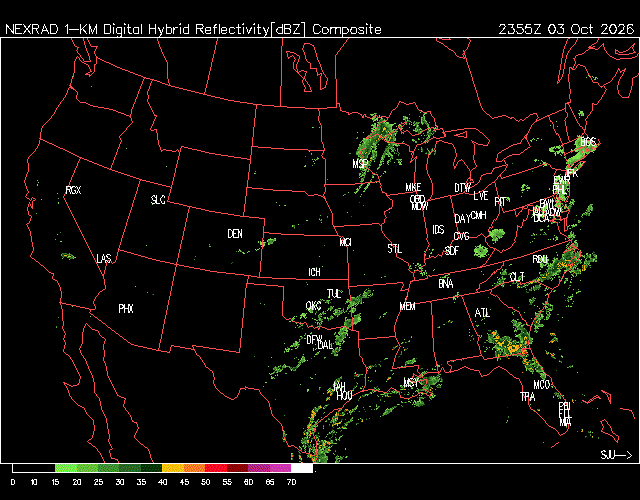Click the MCI airport label
The width and height of the screenshot is (640, 500).
(x=346, y=242)
